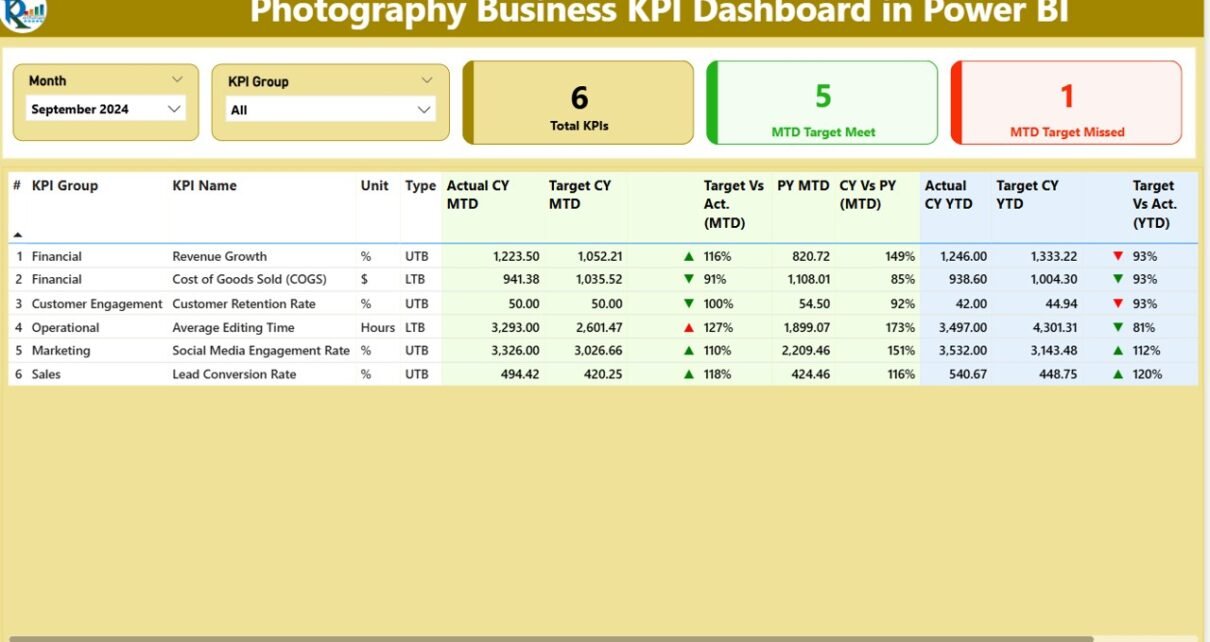
Task: Select the Total KPIs card
Action: click(x=579, y=103)
